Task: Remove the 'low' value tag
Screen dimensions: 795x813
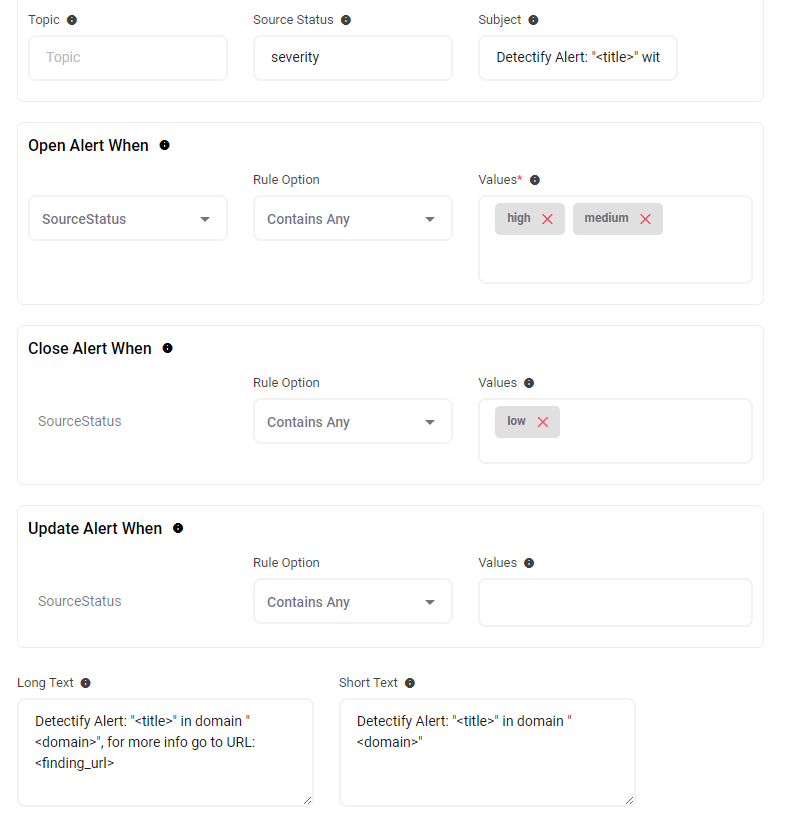Action: 543,422
